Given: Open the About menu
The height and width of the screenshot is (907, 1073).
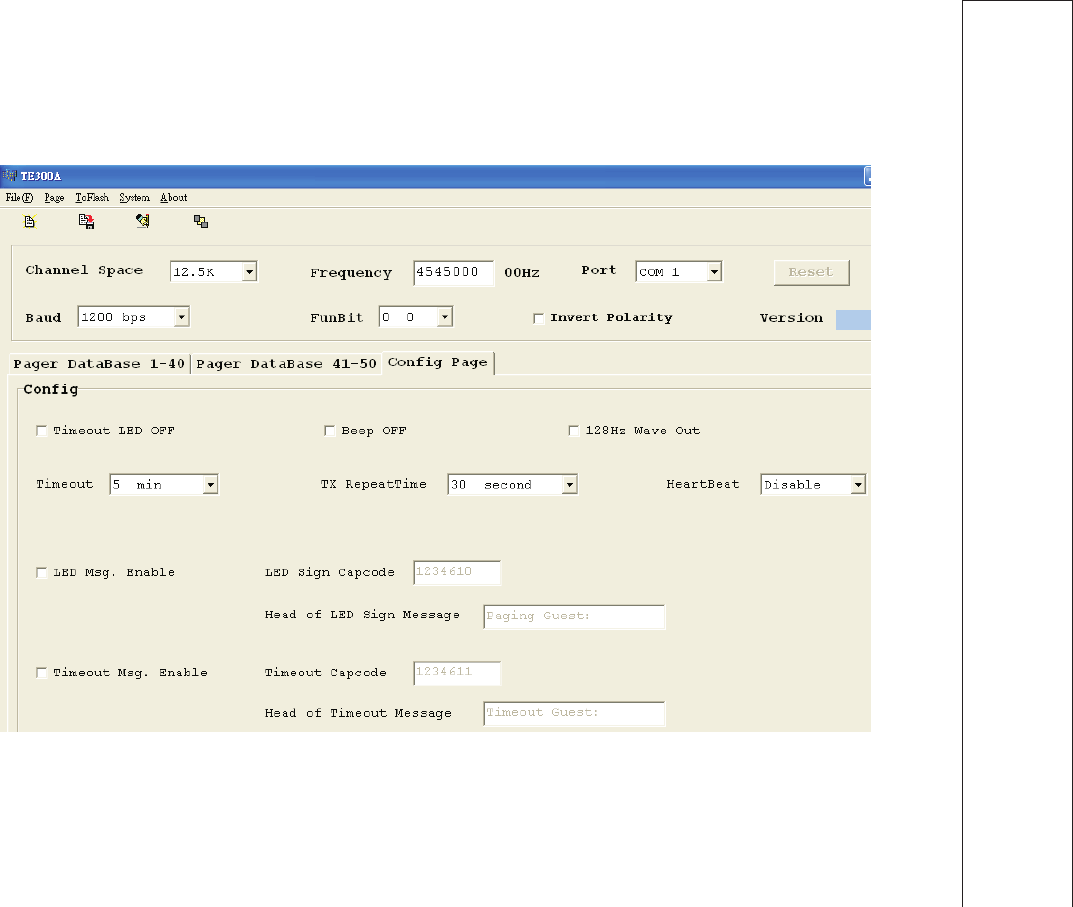Looking at the screenshot, I should tap(174, 198).
